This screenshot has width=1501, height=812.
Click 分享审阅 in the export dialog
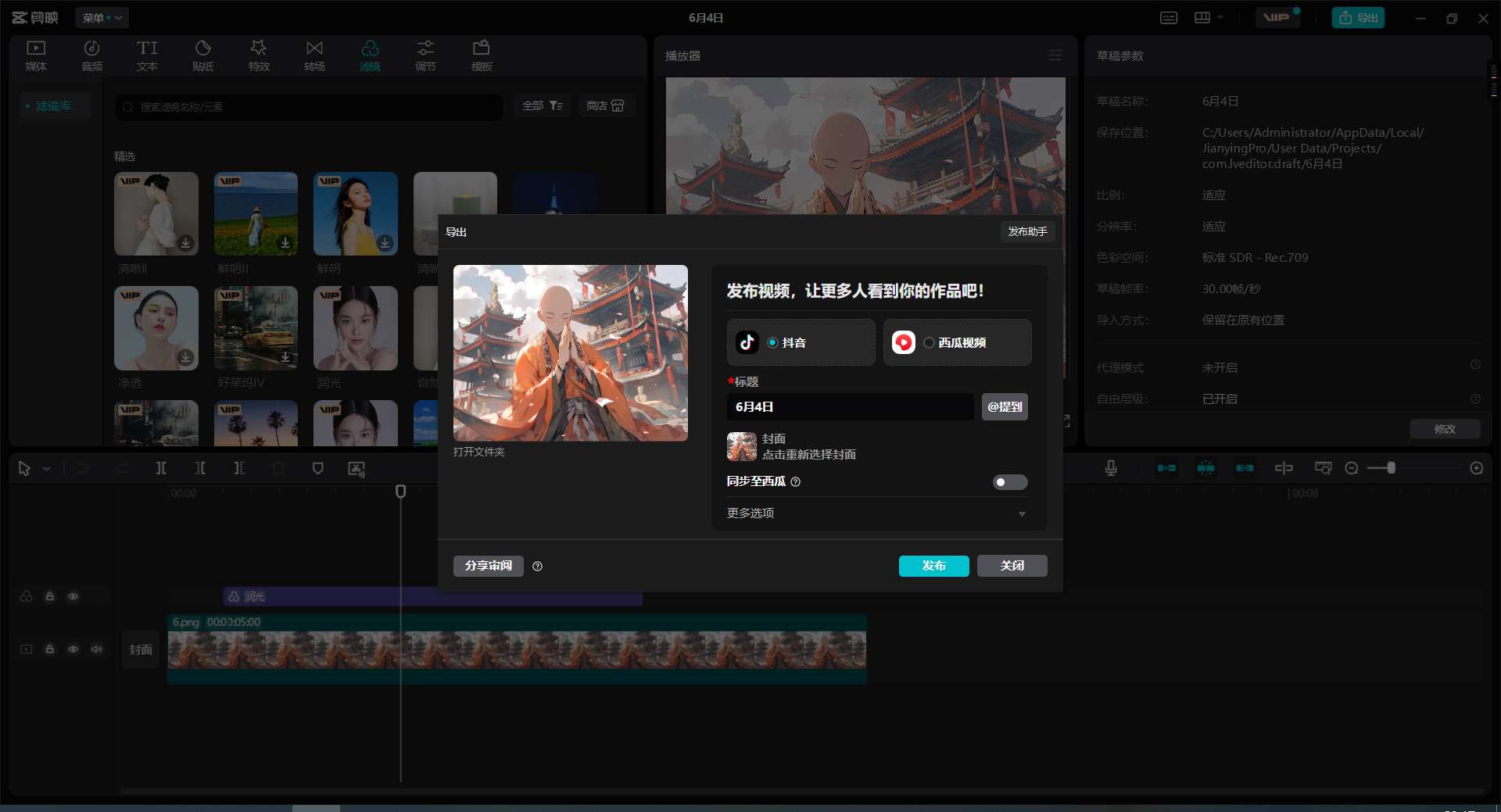click(x=487, y=566)
